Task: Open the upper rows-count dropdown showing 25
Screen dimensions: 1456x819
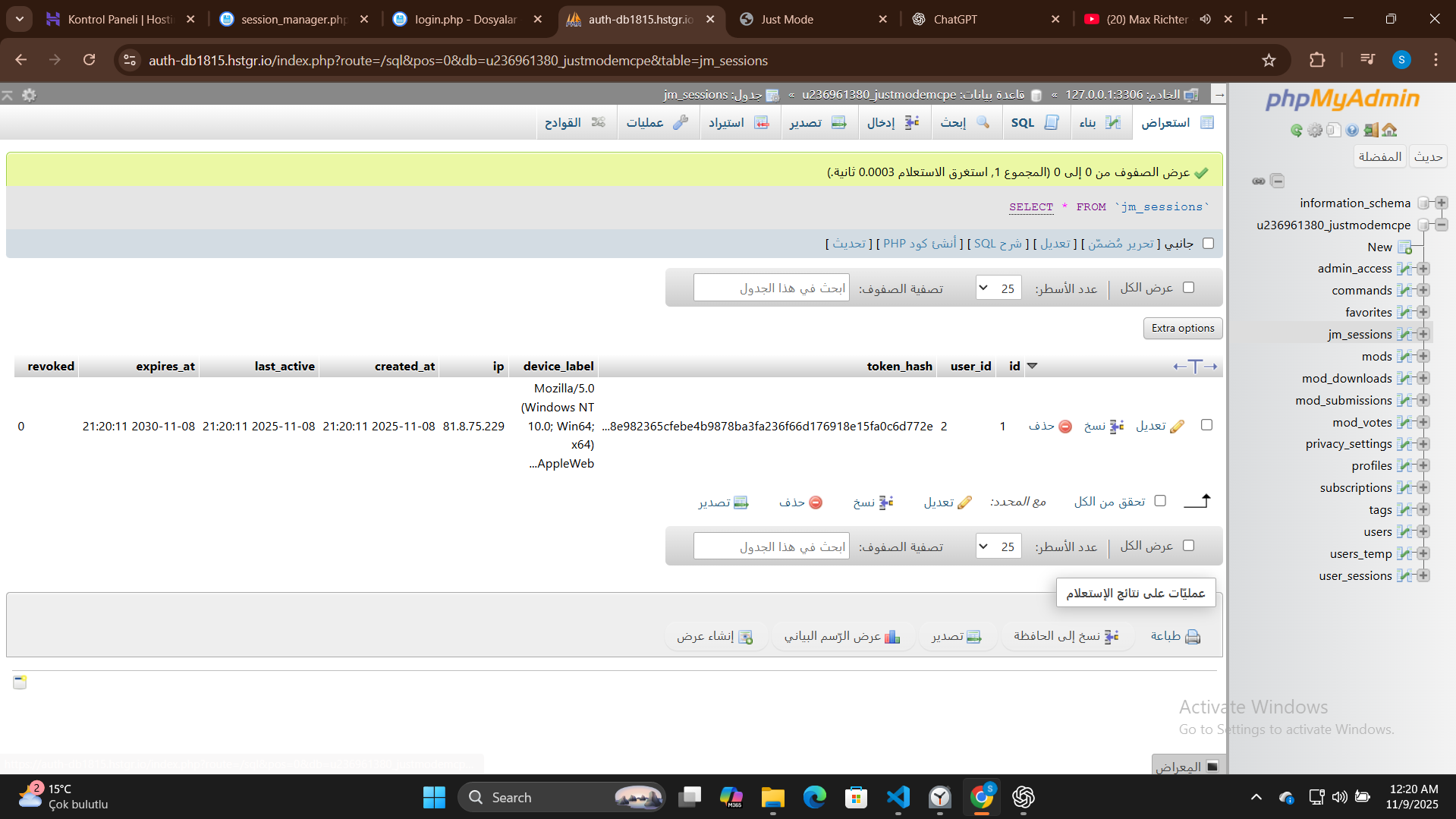Action: [x=998, y=288]
